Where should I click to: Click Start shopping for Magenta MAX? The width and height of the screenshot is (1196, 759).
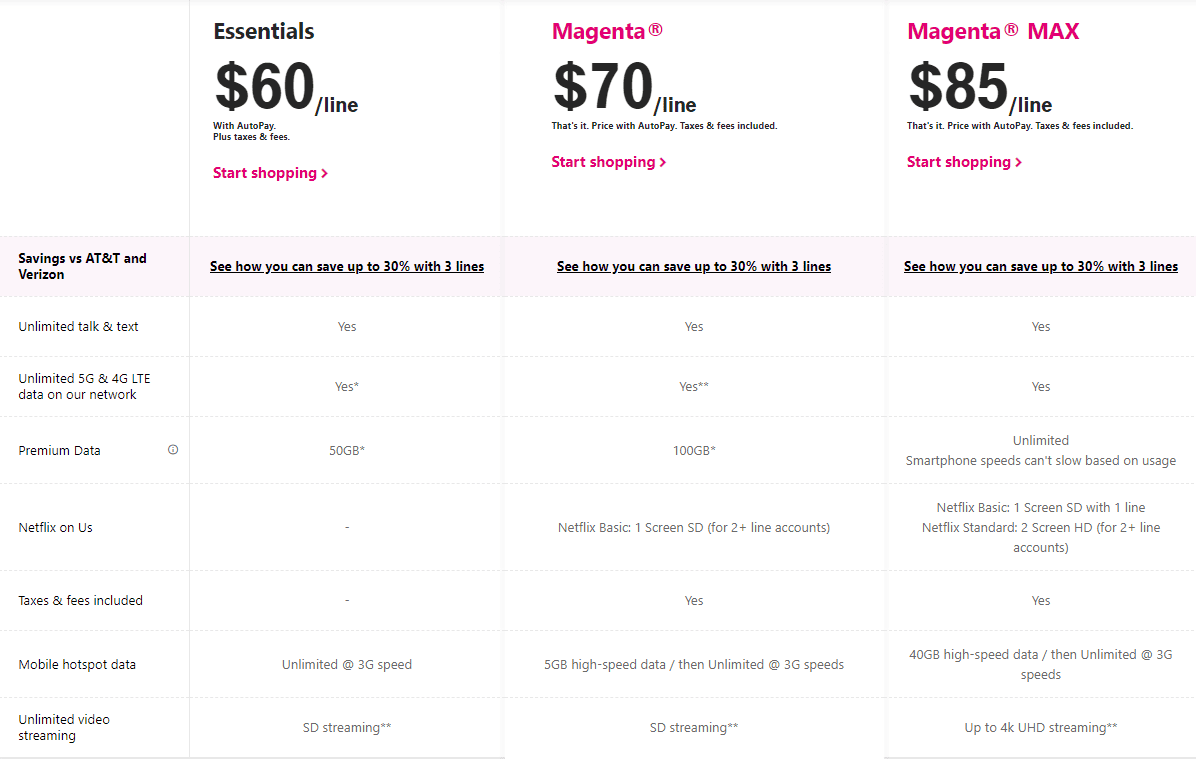click(964, 162)
